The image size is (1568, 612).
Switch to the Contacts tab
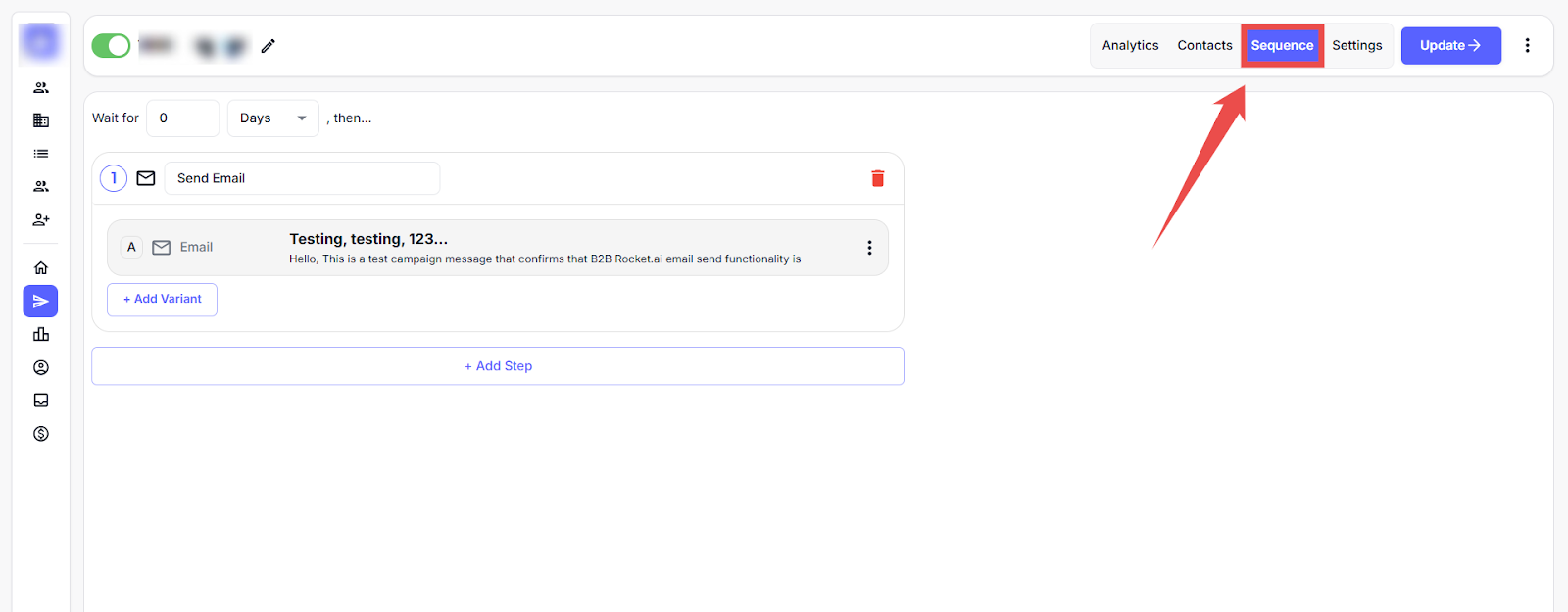point(1204,46)
